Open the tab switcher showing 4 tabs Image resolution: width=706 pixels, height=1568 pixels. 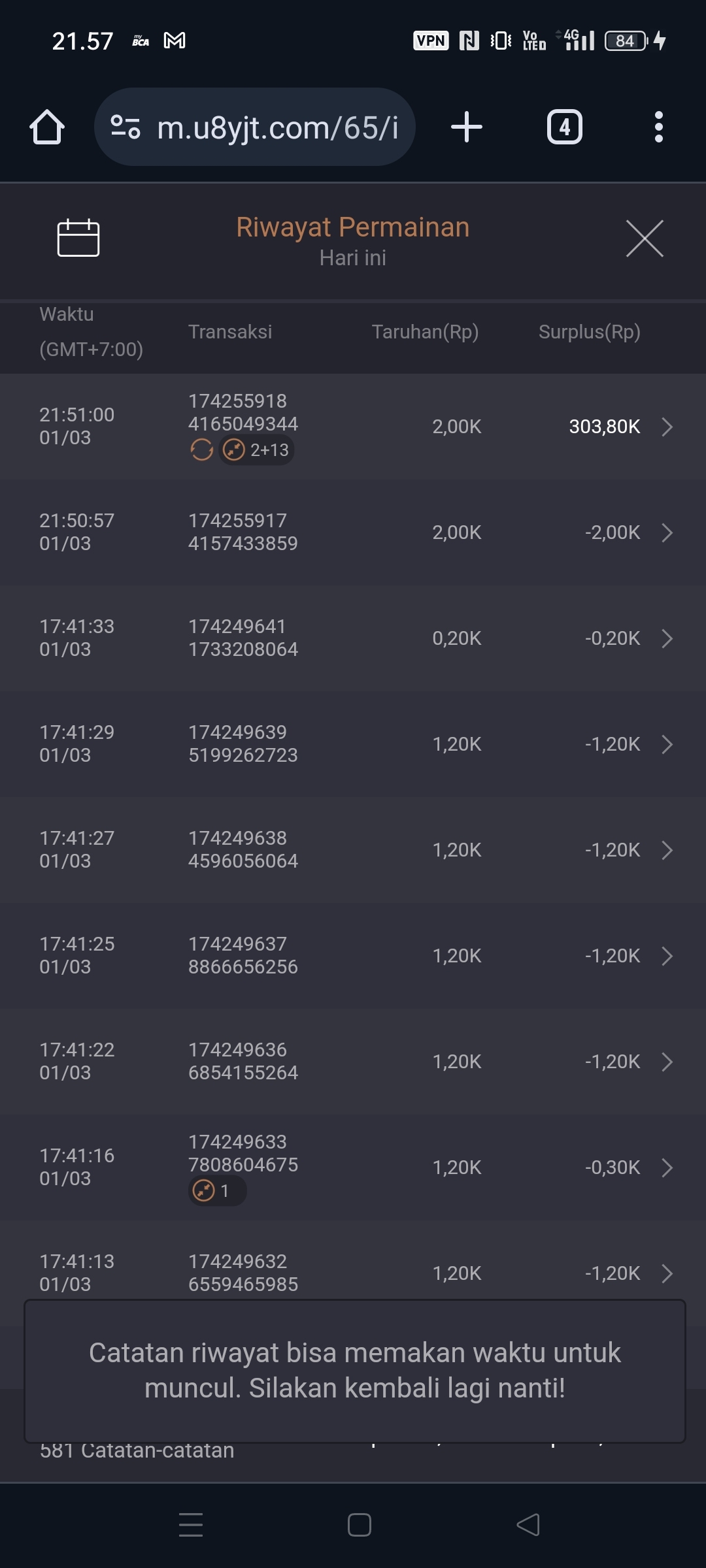click(x=564, y=127)
